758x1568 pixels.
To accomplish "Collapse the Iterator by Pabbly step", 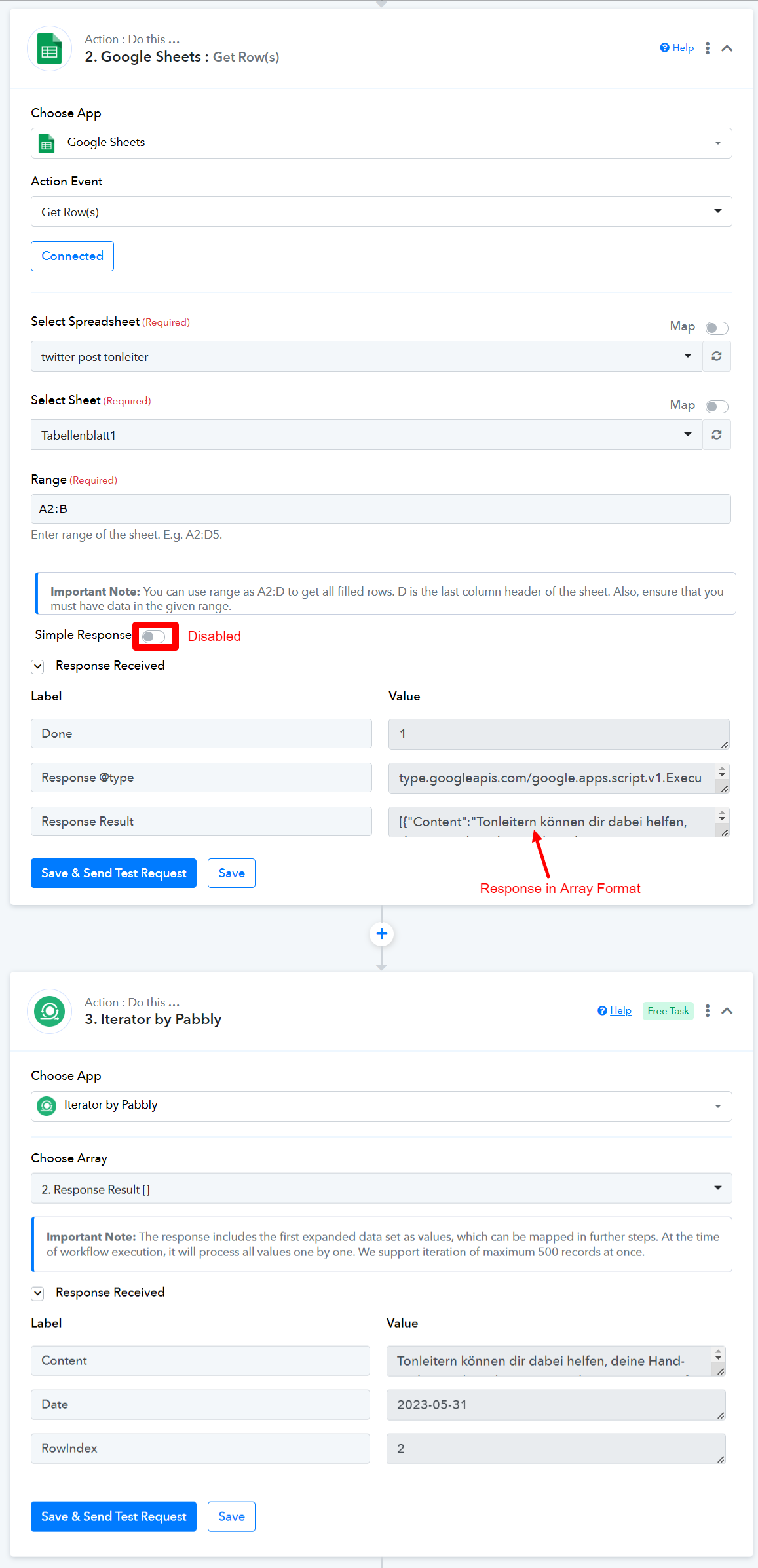I will [727, 1011].
